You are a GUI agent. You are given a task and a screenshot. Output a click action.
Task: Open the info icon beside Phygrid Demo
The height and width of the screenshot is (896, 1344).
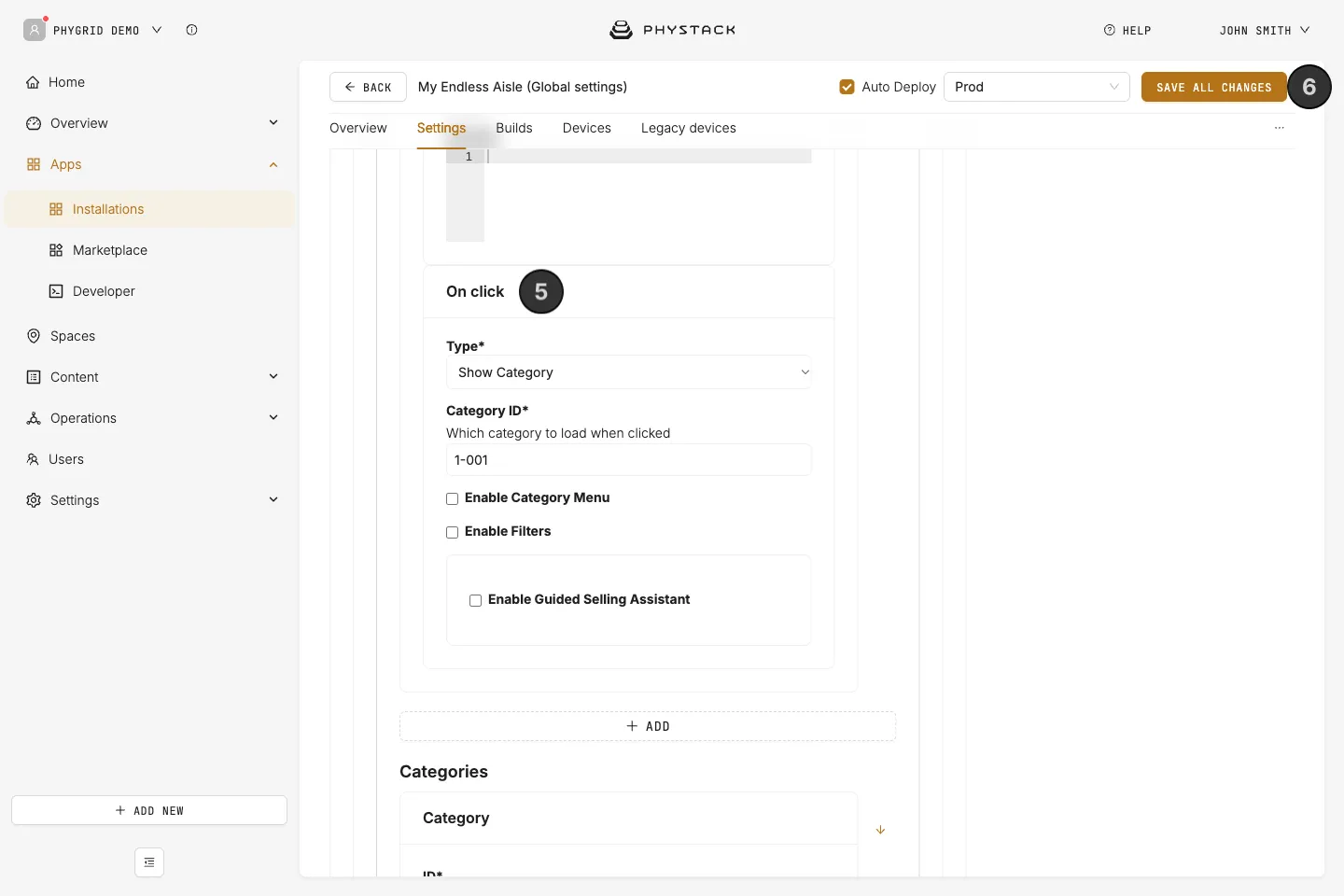pos(191,30)
